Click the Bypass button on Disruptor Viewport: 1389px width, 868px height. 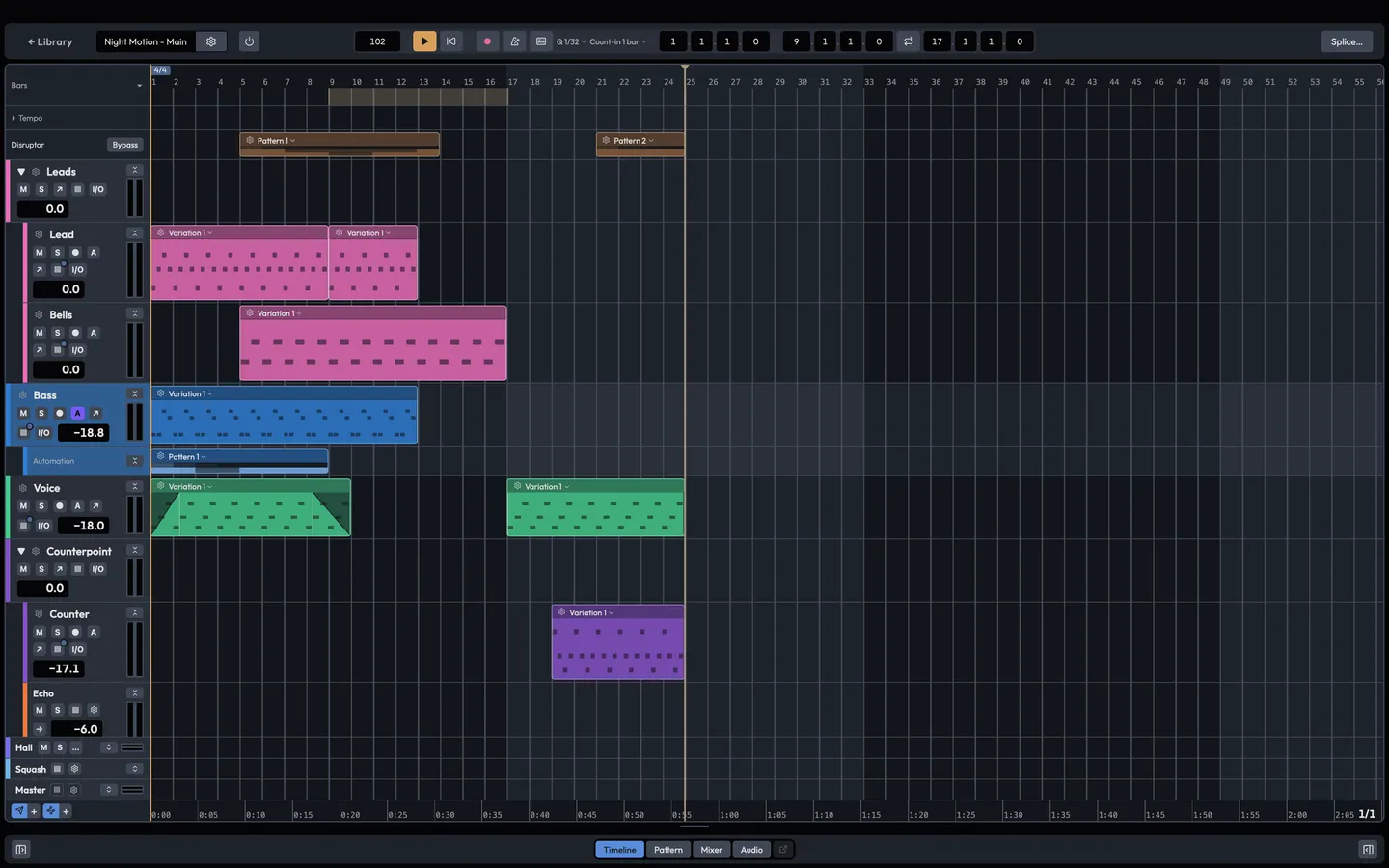coord(125,145)
